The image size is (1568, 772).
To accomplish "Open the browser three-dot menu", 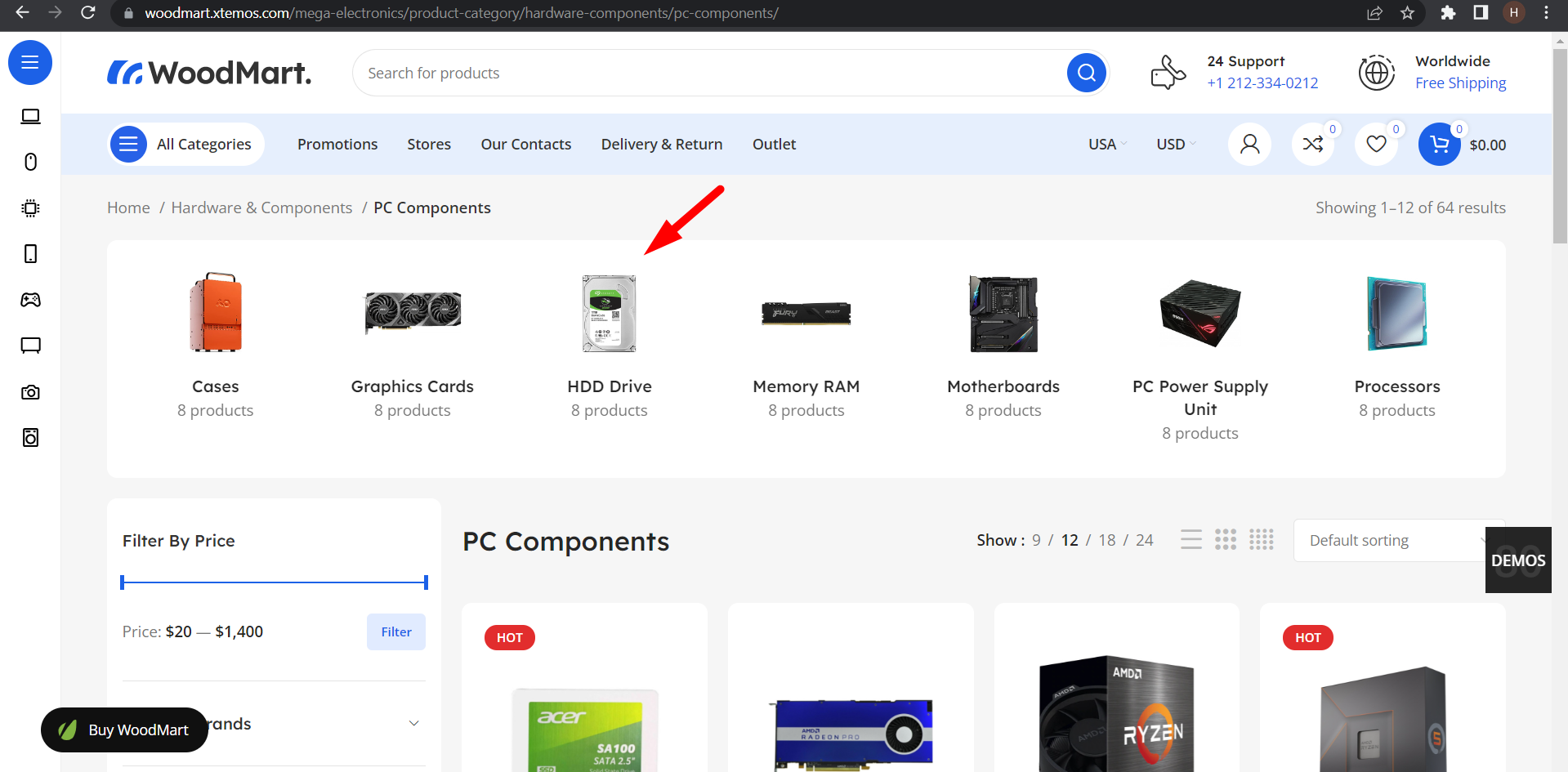I will click(x=1546, y=13).
